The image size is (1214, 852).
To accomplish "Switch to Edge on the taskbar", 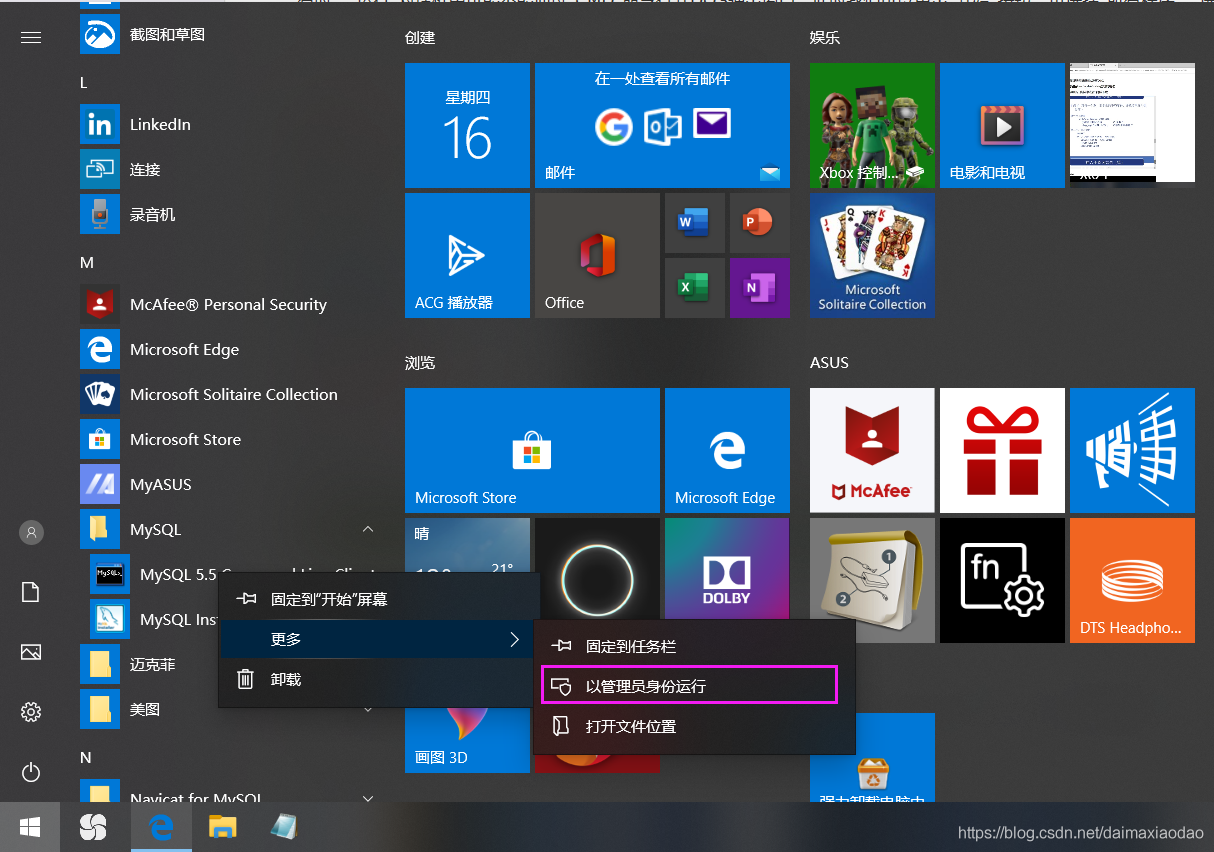I will coord(160,827).
